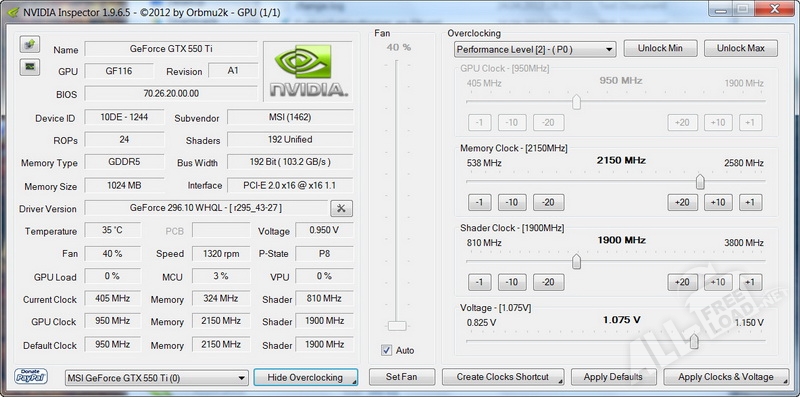Click the Memory Size value 1024 MB
Viewport: 800px width, 397px height.
pos(124,185)
